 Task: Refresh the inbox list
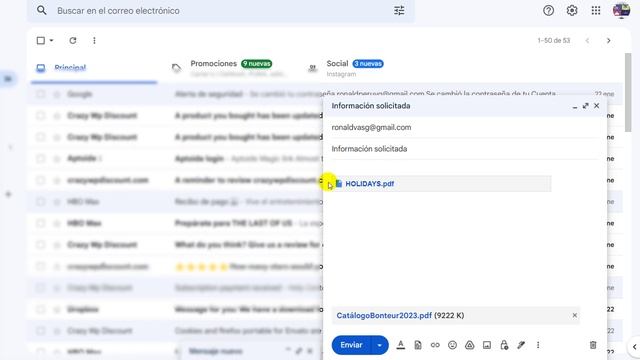point(73,40)
